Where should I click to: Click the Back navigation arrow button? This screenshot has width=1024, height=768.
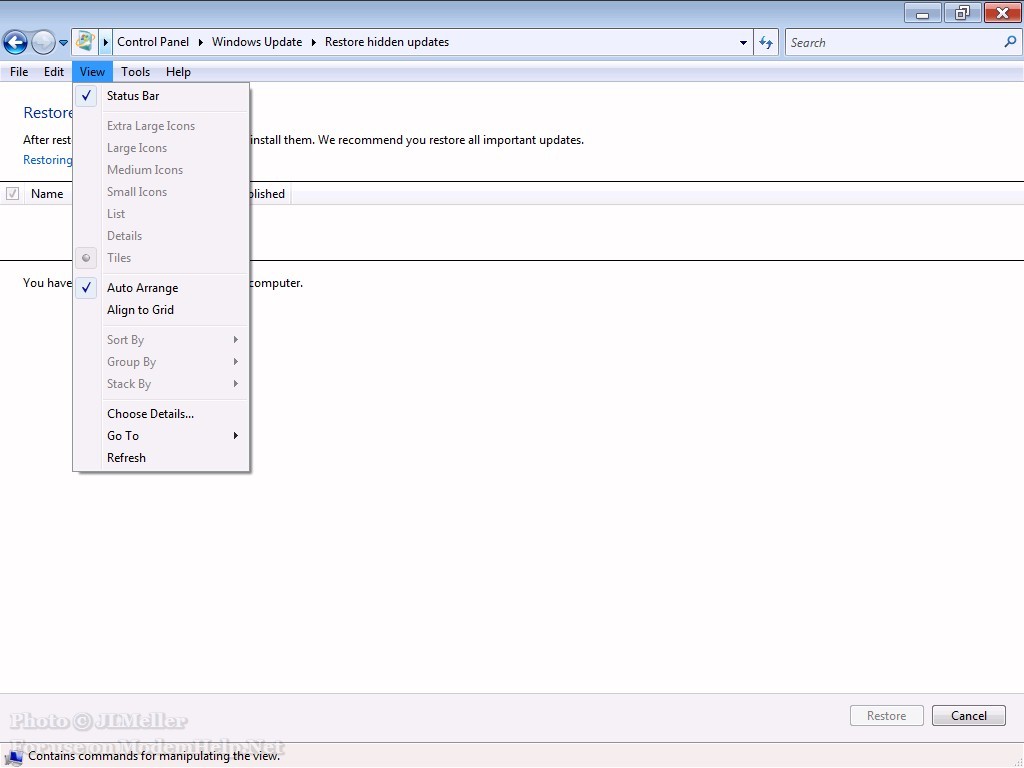click(15, 42)
